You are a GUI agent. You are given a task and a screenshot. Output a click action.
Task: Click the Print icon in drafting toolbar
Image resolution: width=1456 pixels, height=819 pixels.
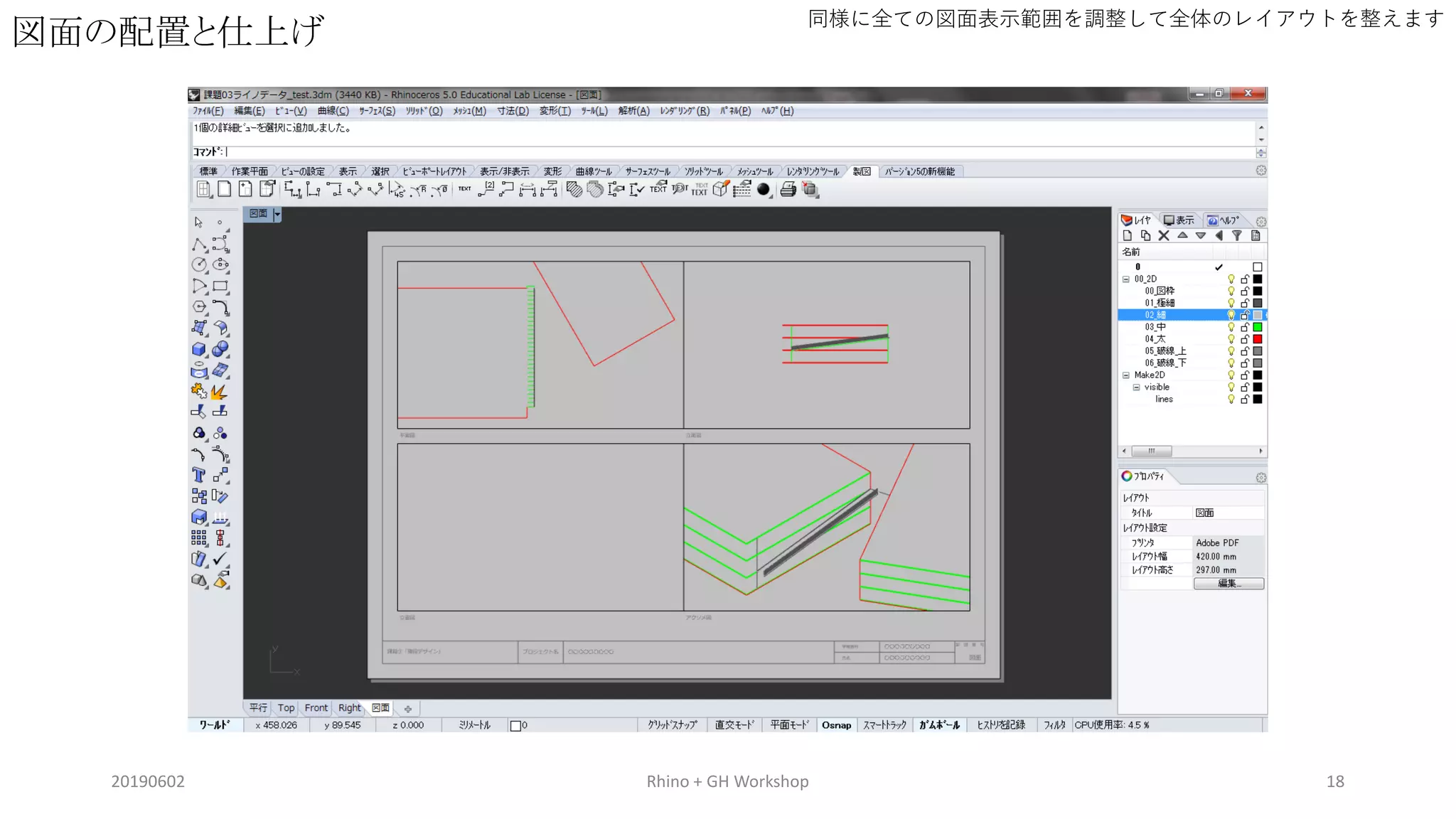point(788,189)
